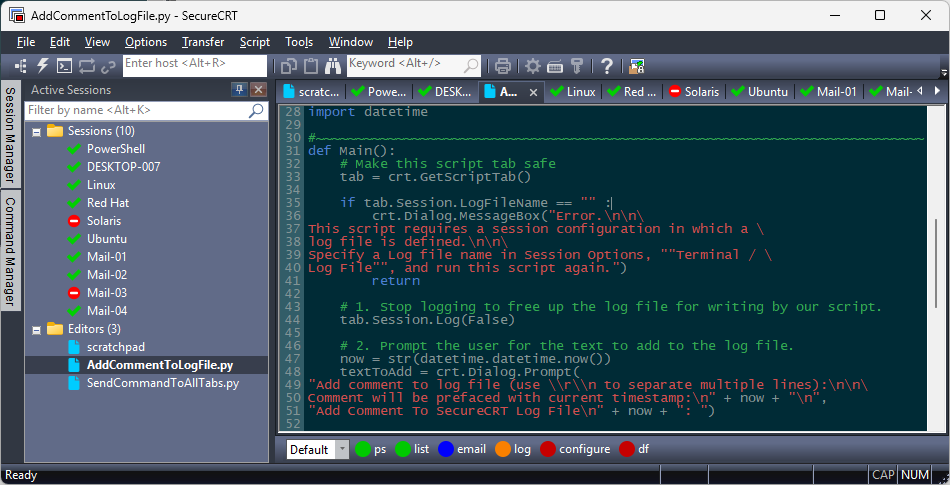
Task: Switch to the Solaris tab
Action: pos(693,91)
